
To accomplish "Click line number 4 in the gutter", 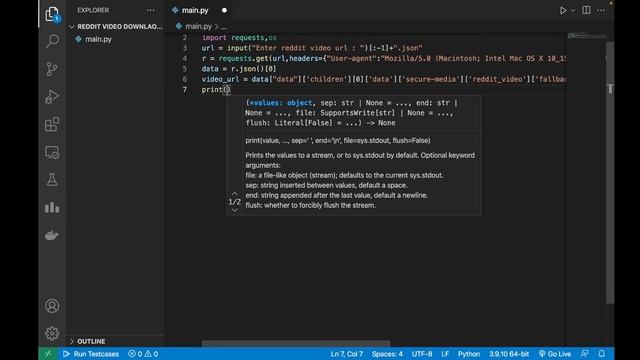I will tap(184, 58).
